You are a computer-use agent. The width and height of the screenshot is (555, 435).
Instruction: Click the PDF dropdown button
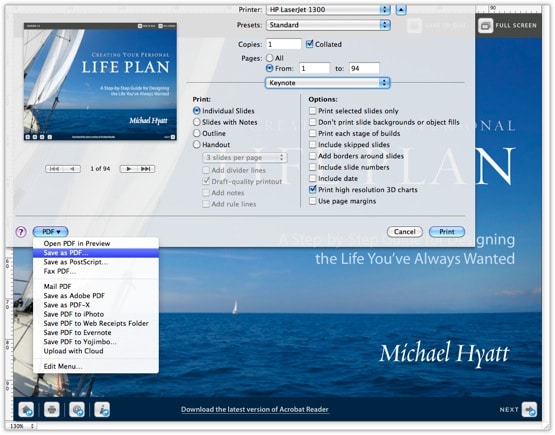(50, 232)
